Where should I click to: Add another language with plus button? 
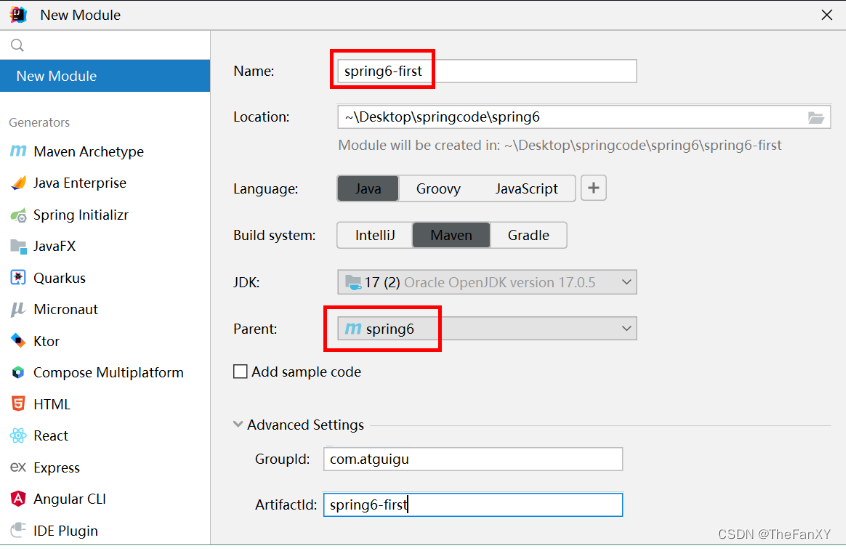coord(593,188)
